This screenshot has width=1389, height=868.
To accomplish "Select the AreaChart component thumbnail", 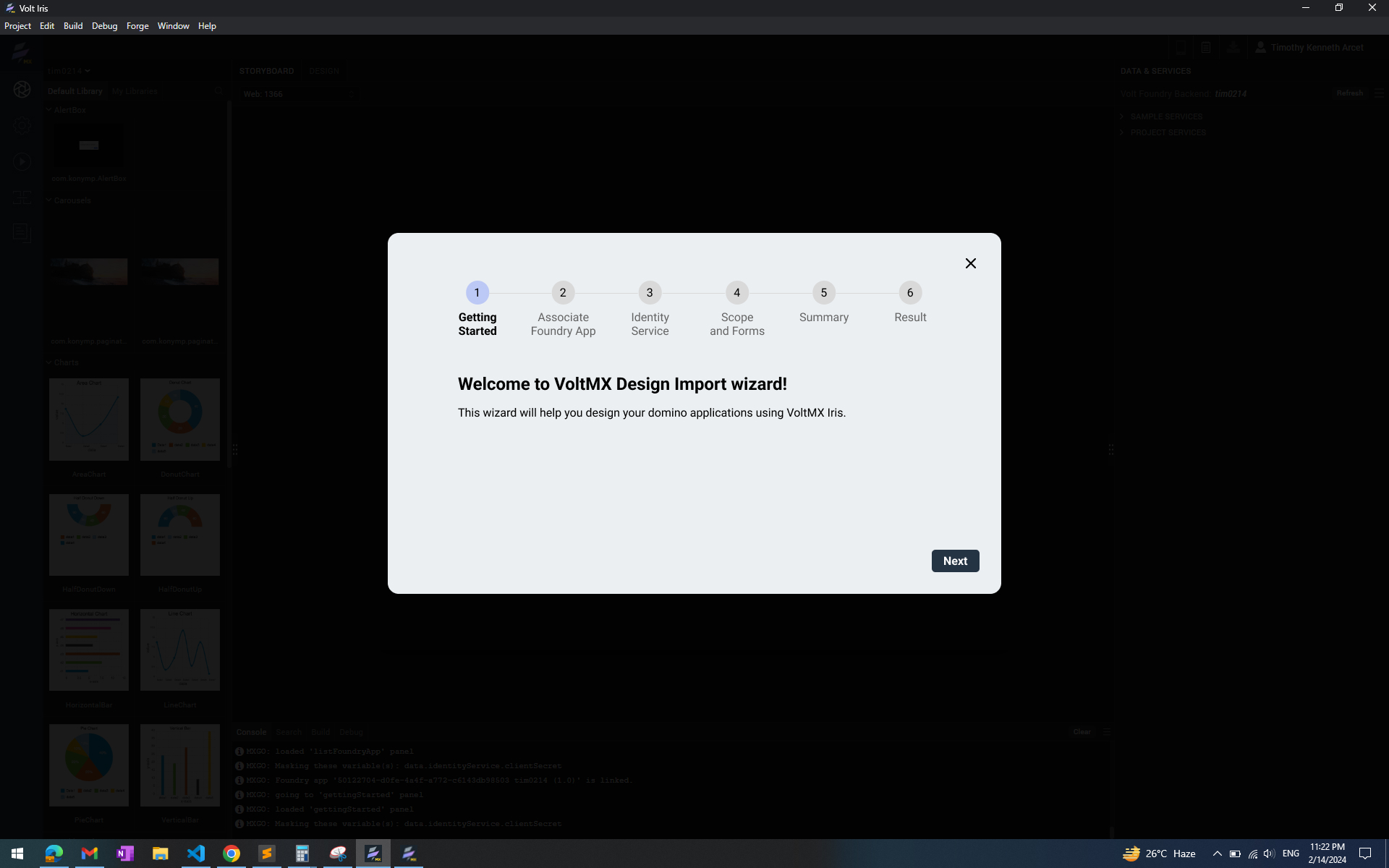I will pos(88,420).
